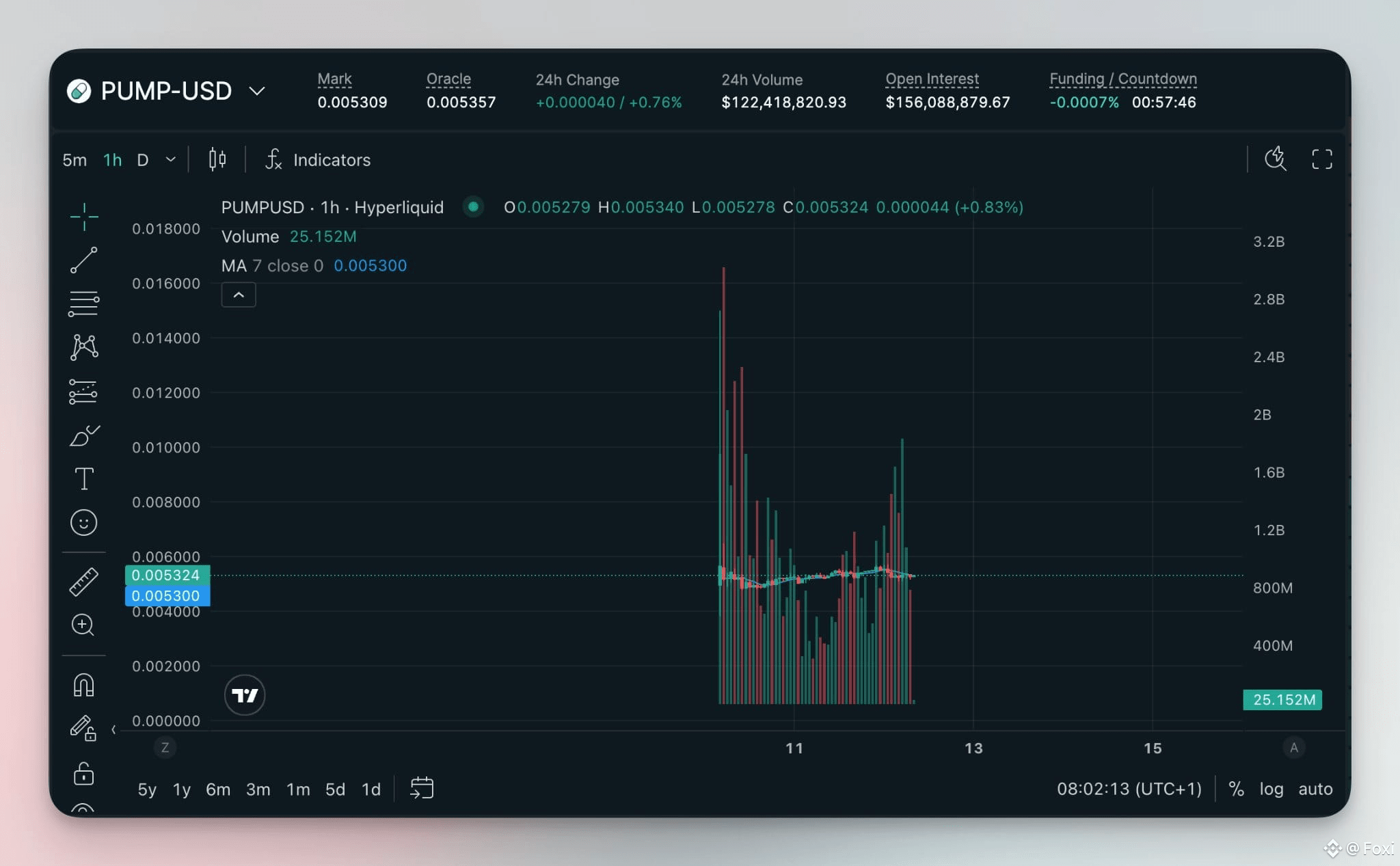Toggle log scale on price axis
Screen dimensions: 1400x866
pyautogui.click(x=1271, y=789)
